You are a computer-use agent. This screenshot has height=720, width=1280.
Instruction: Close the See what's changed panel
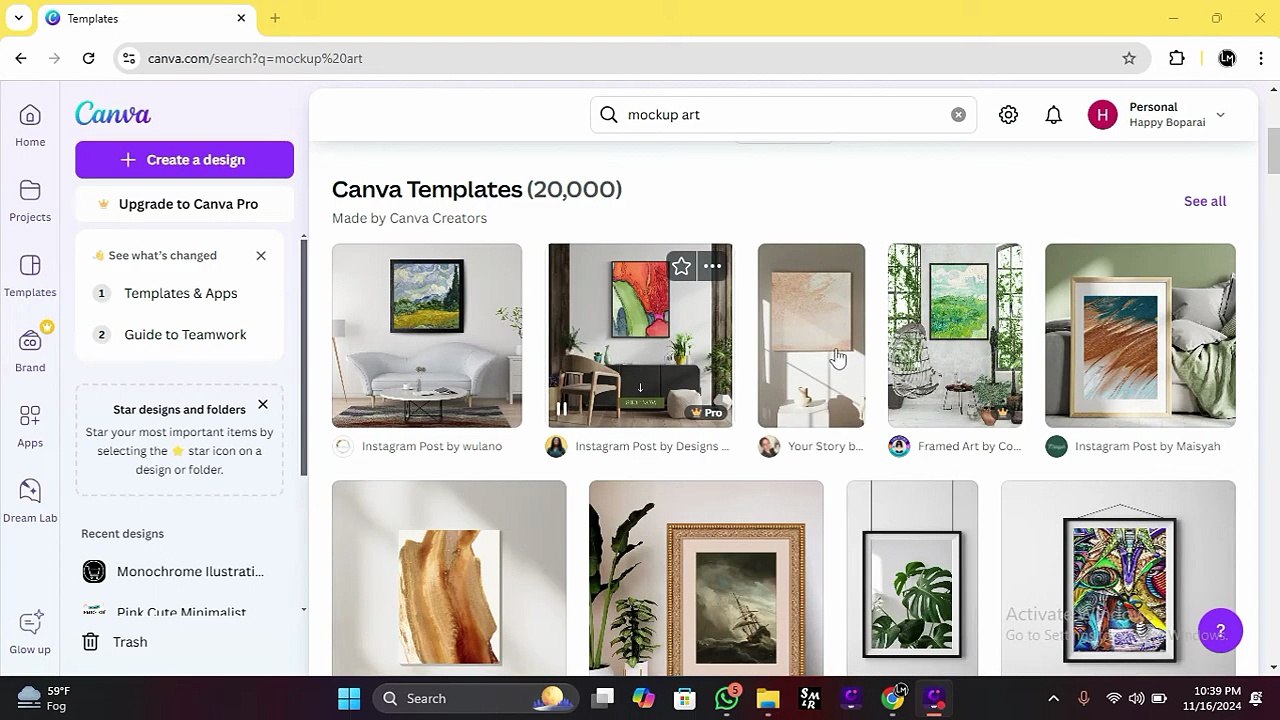(x=261, y=255)
